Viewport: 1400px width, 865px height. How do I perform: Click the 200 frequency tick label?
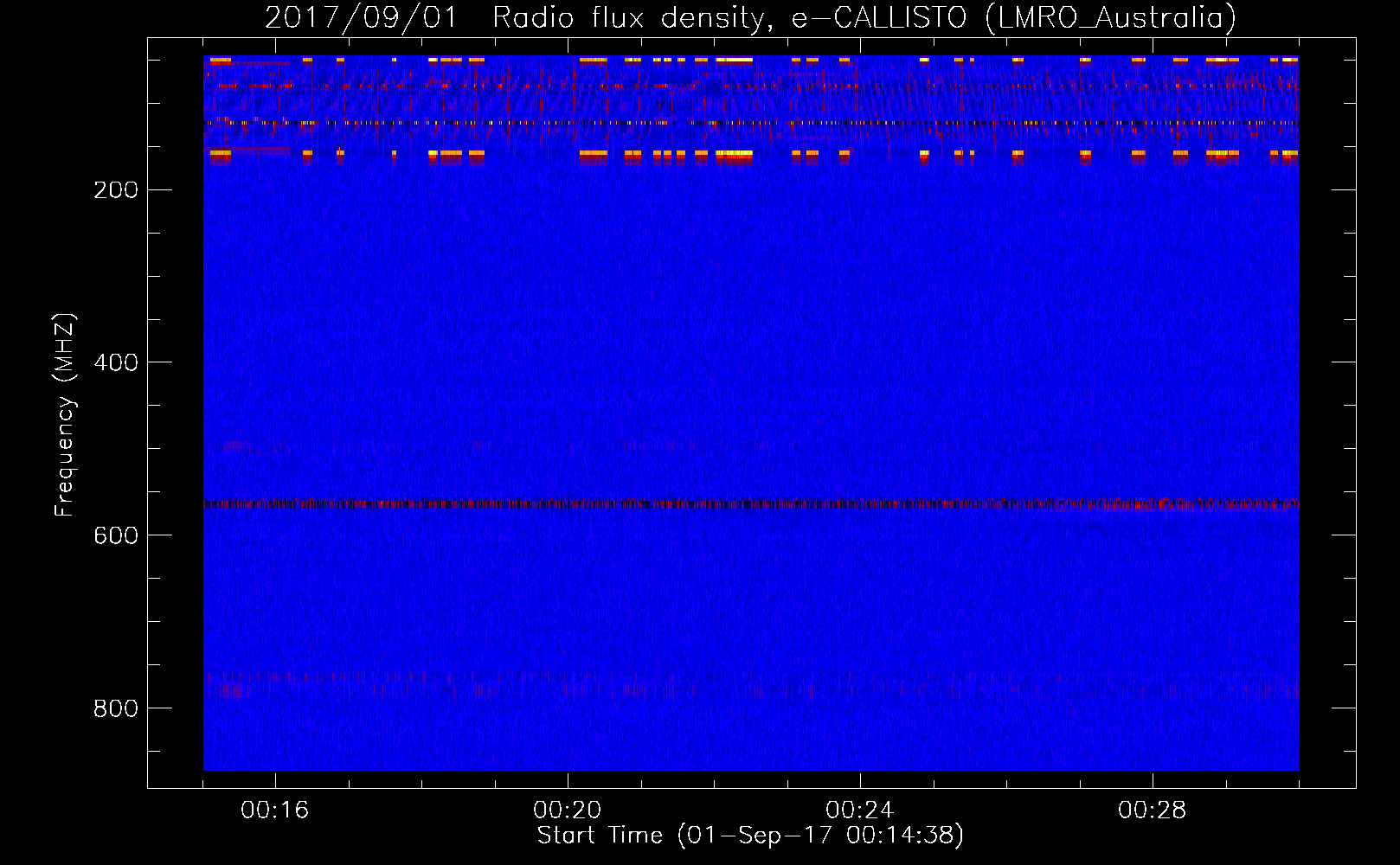pos(116,189)
